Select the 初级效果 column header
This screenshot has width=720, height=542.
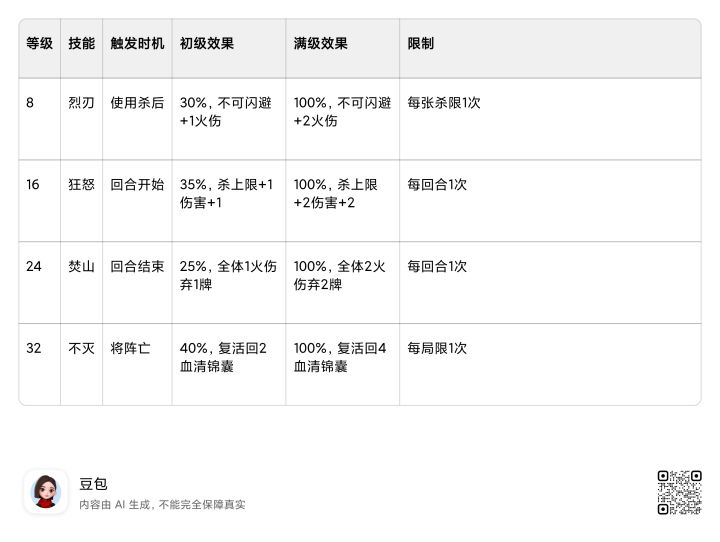[x=206, y=44]
